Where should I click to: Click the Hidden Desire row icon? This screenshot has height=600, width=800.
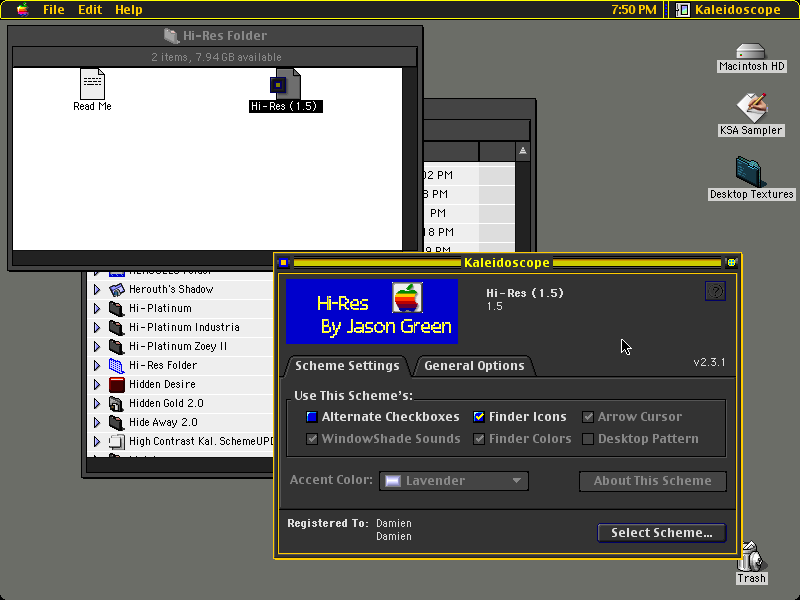(117, 385)
